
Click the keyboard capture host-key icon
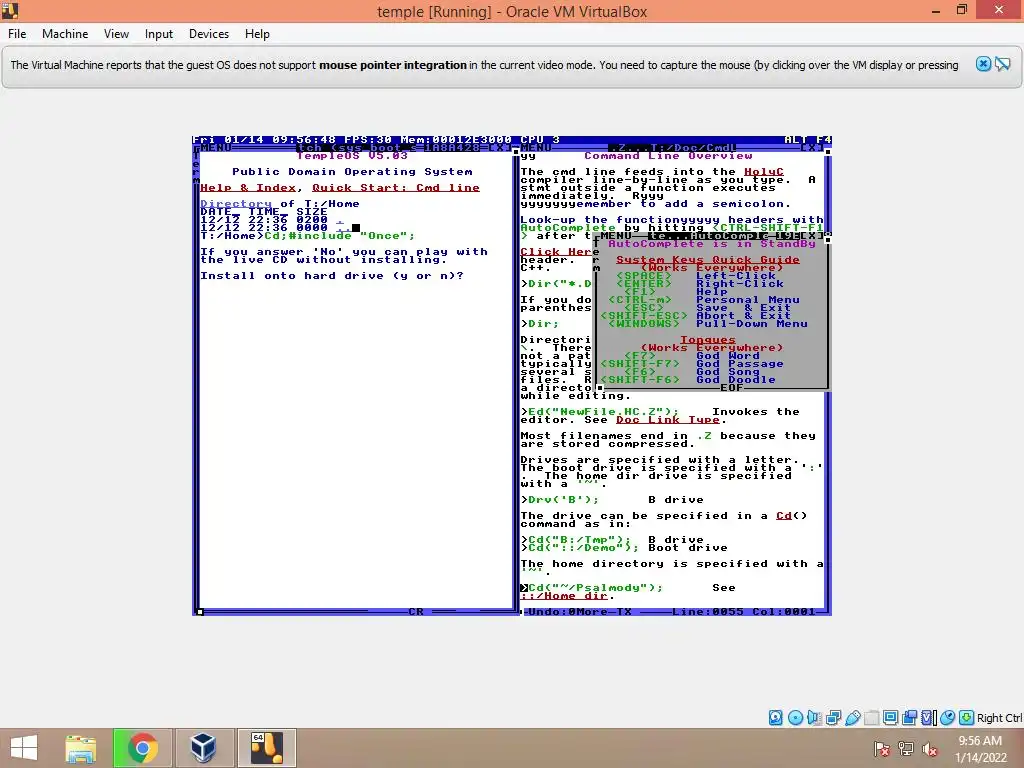pyautogui.click(x=967, y=718)
